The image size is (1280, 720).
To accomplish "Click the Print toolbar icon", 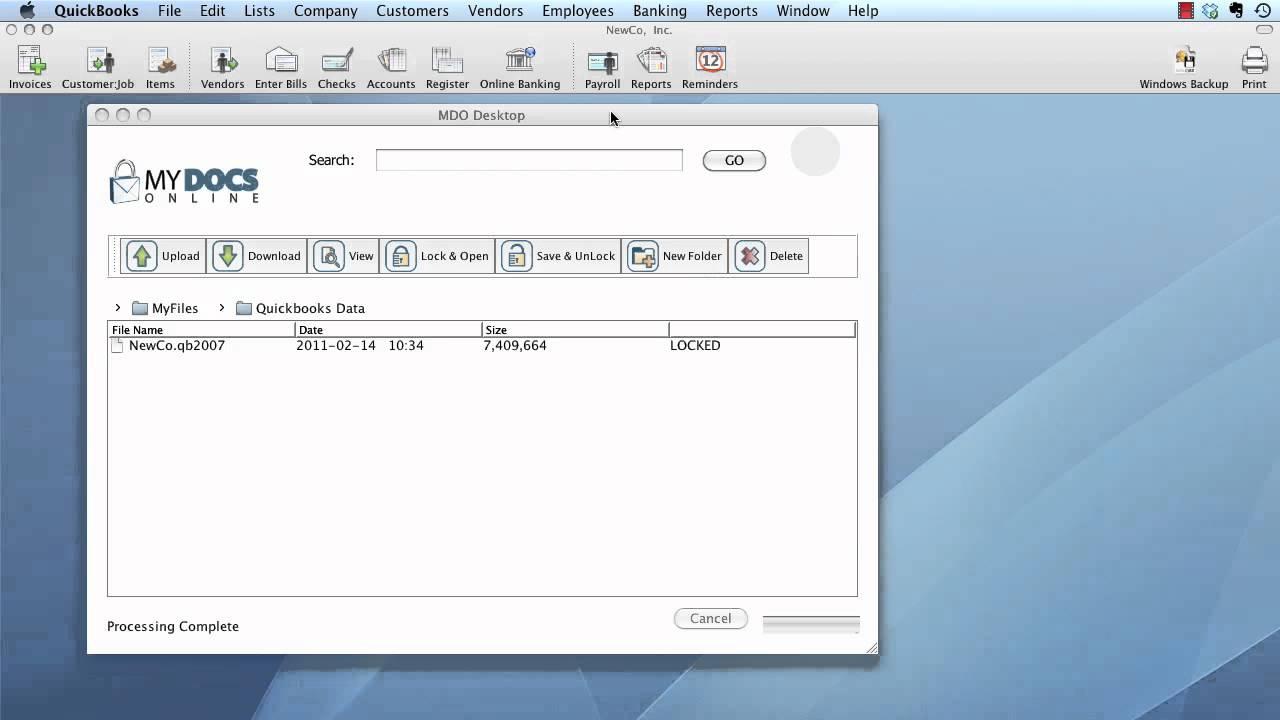I will 1254,68.
